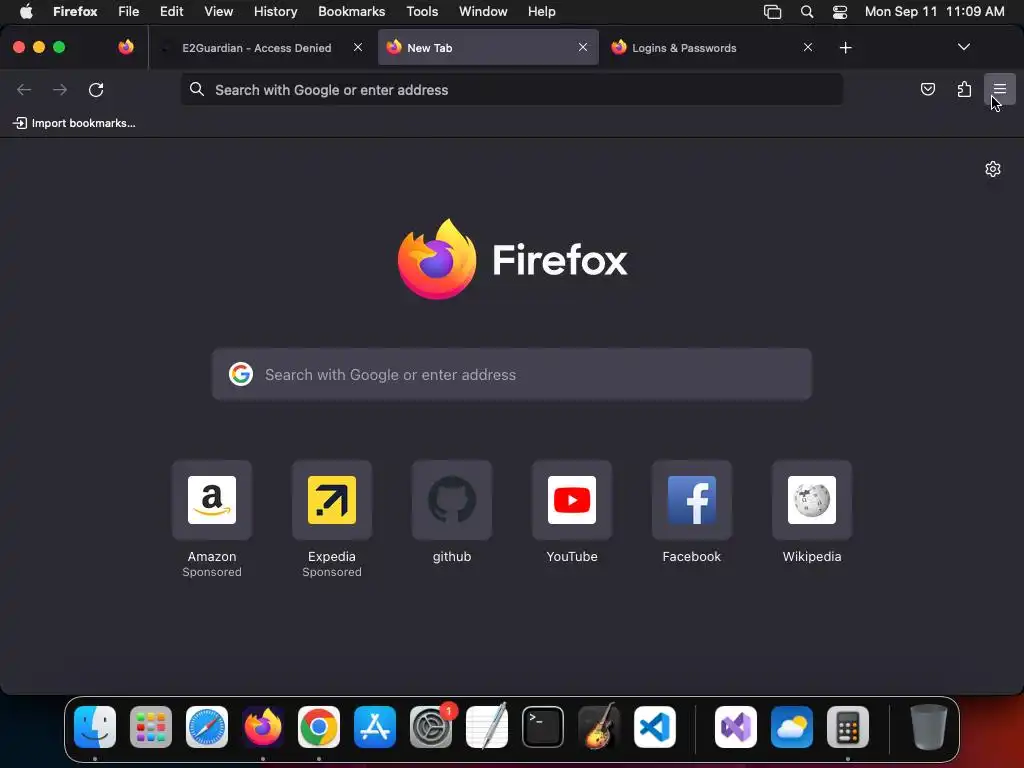Viewport: 1024px width, 768px height.
Task: Open Visual Studio Code from the Dock
Action: click(655, 727)
